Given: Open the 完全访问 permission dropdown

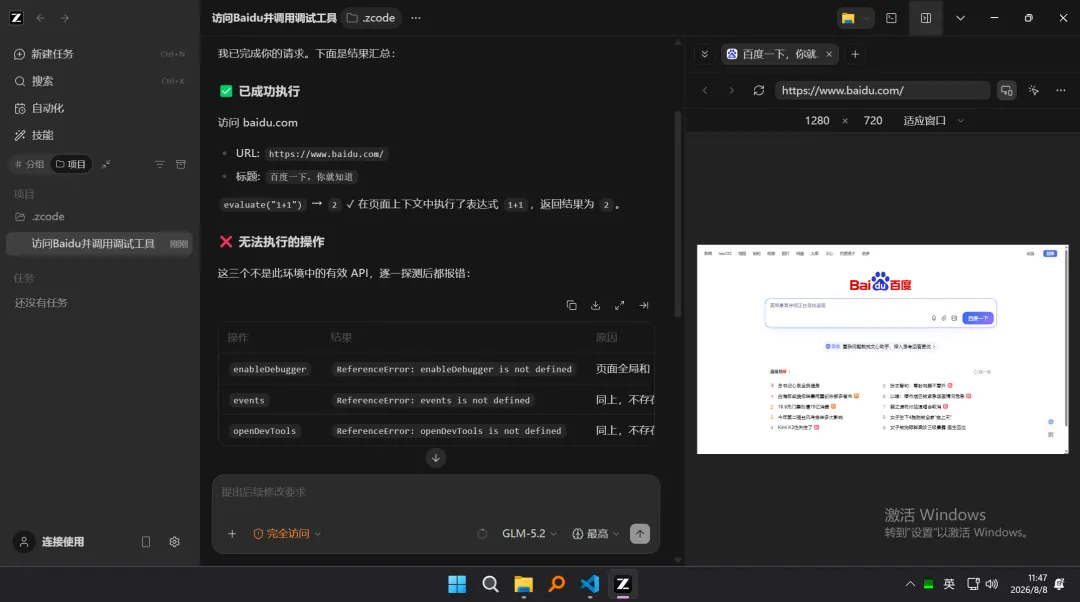Looking at the screenshot, I should tap(287, 534).
